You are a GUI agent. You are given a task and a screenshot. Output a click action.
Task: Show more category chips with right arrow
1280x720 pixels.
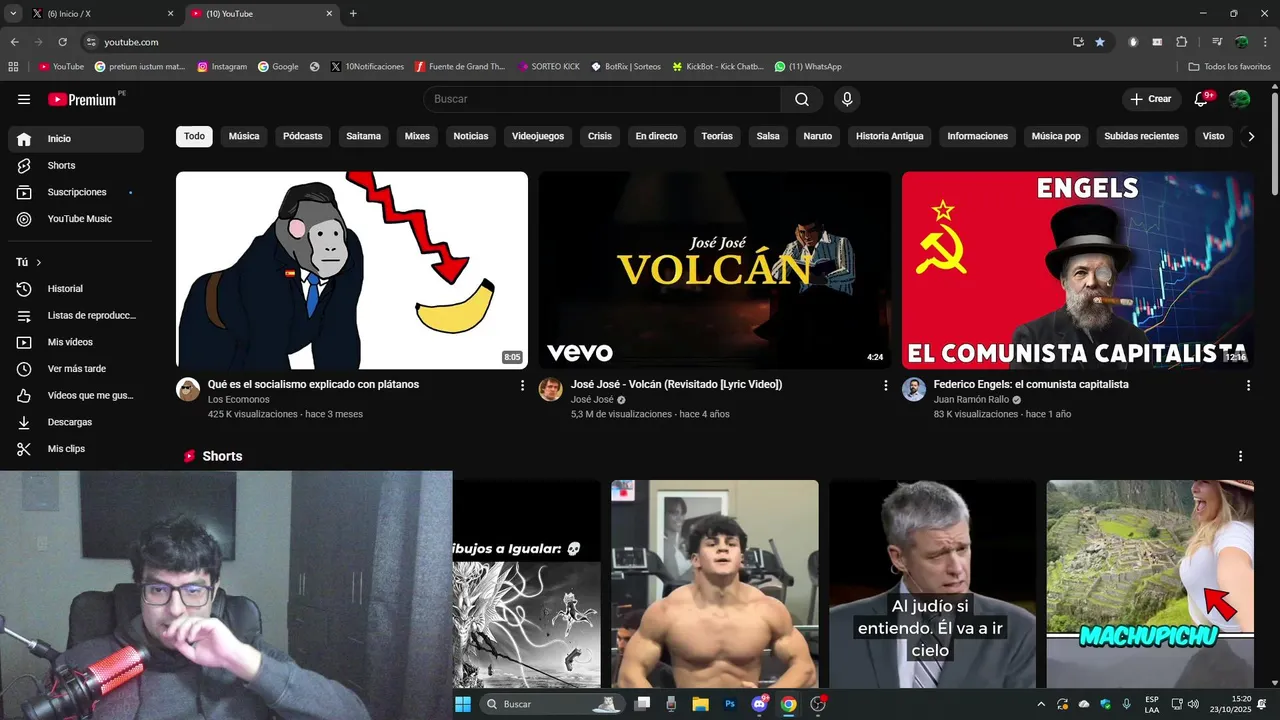[x=1250, y=137]
